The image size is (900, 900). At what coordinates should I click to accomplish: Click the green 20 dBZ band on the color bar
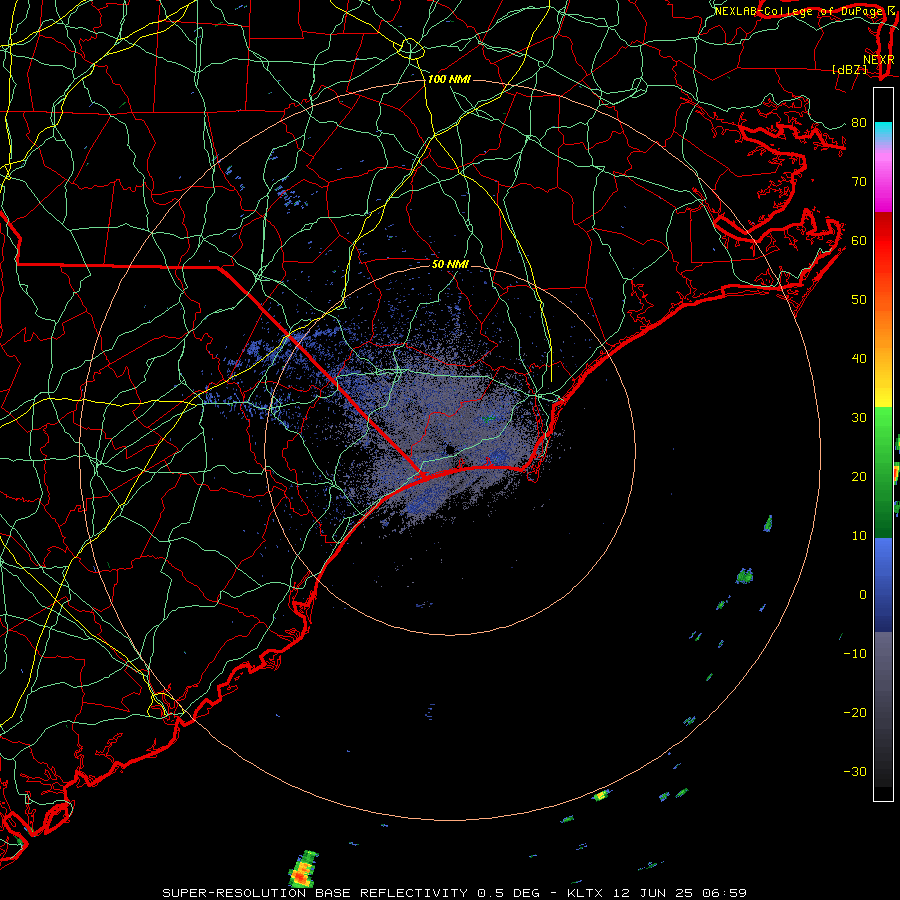(883, 476)
